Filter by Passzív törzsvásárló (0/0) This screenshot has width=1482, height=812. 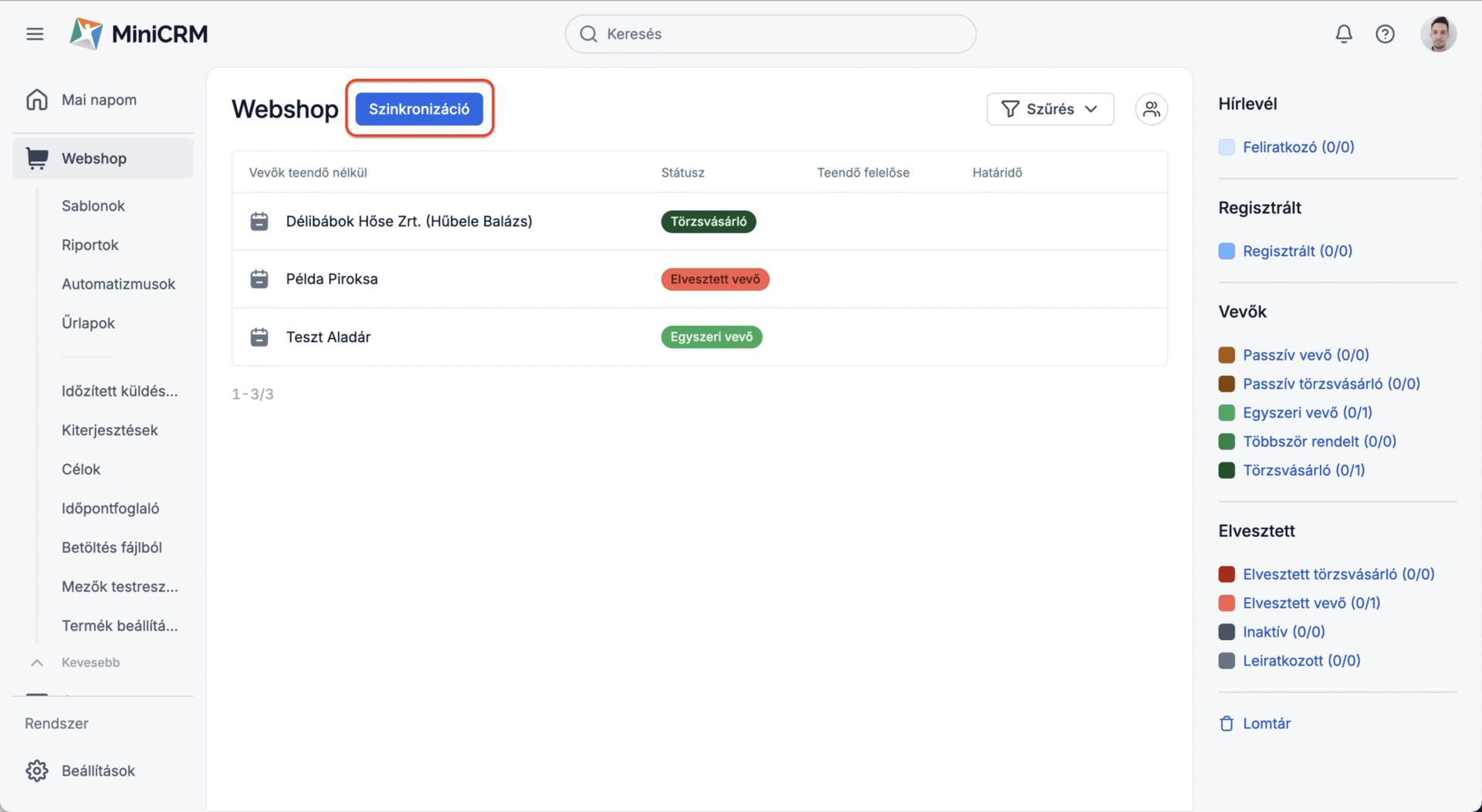click(x=1331, y=384)
